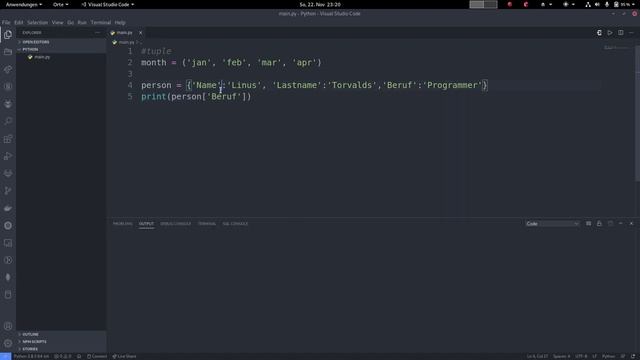
Task: Open Manage gear in activity bar
Action: [8, 343]
